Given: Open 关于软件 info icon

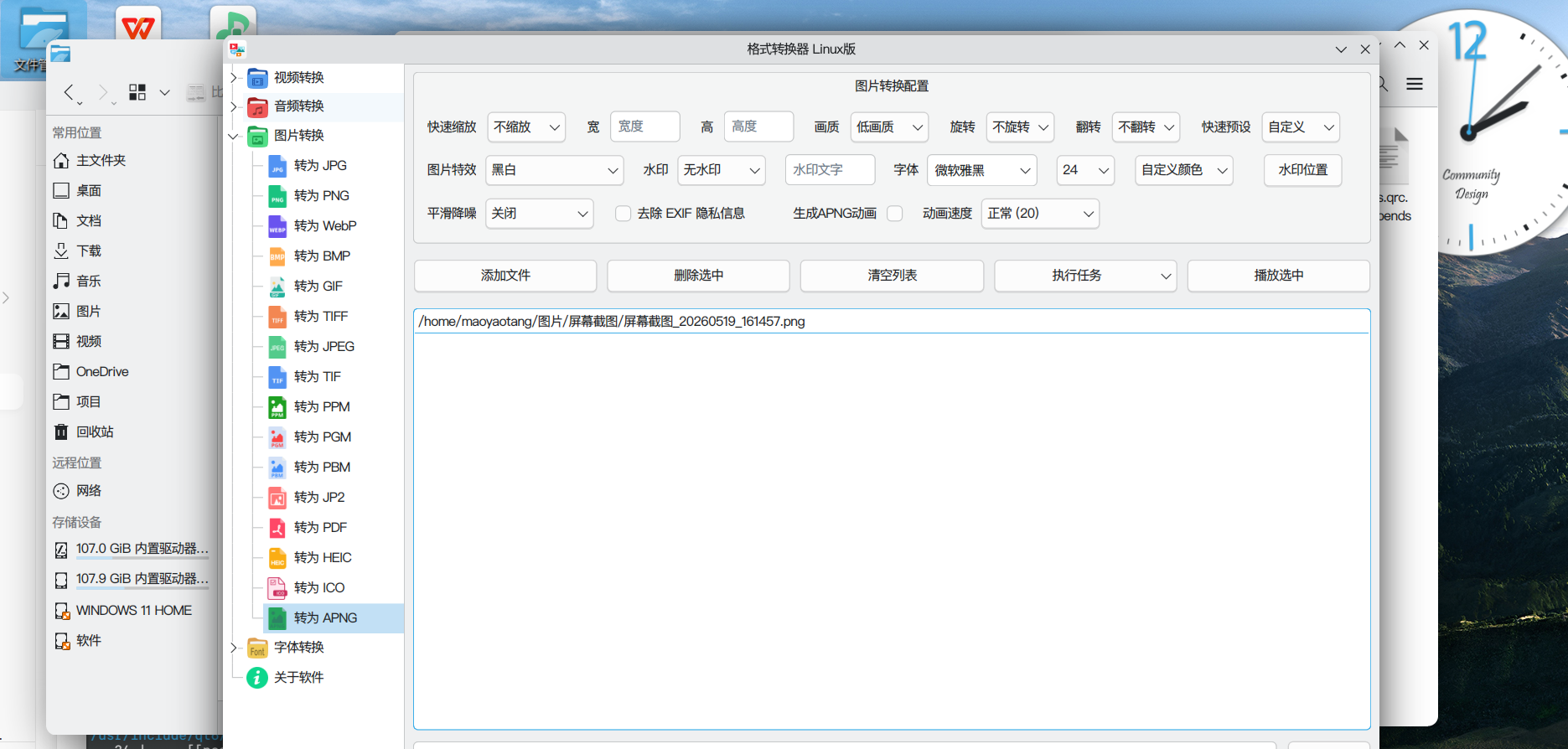Looking at the screenshot, I should (x=257, y=678).
